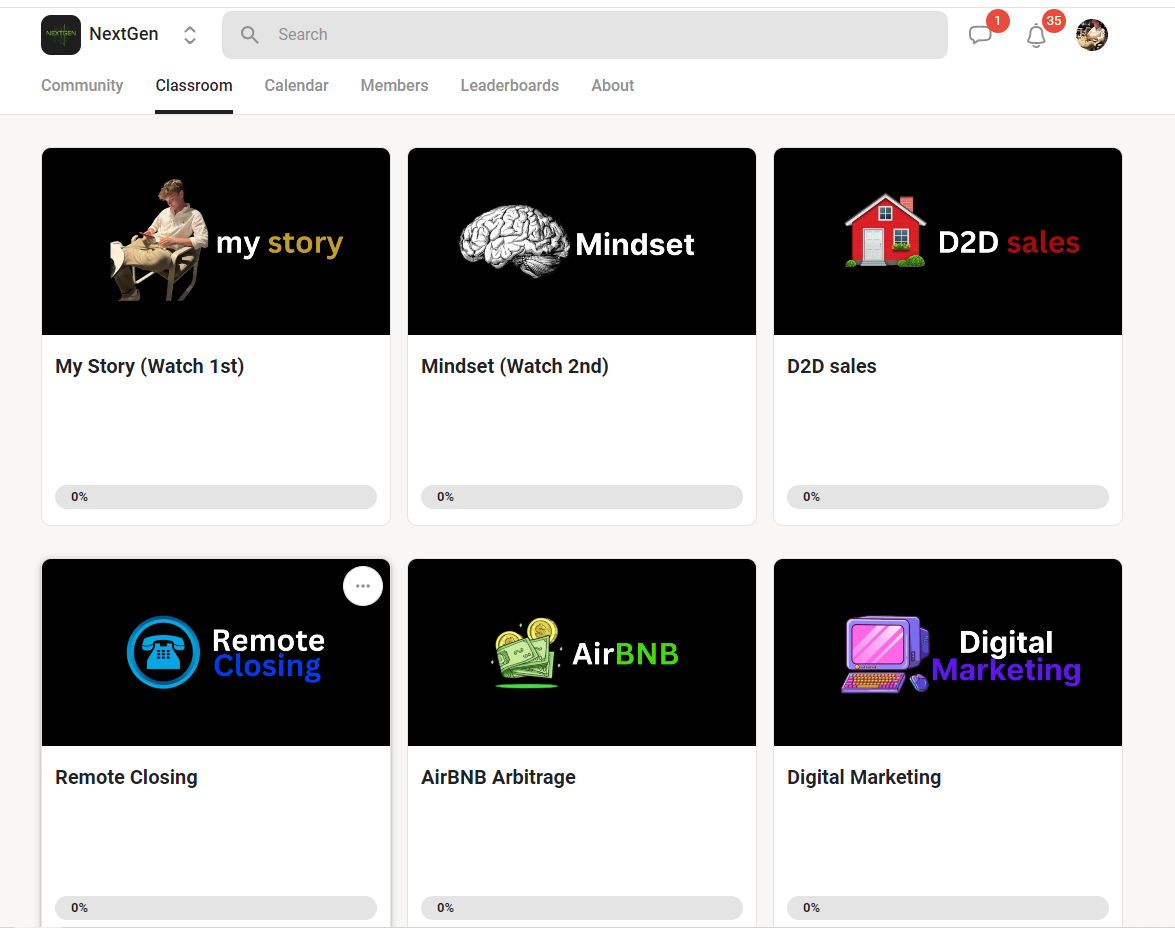Focus the Search input field
This screenshot has width=1175, height=928.
tap(585, 34)
